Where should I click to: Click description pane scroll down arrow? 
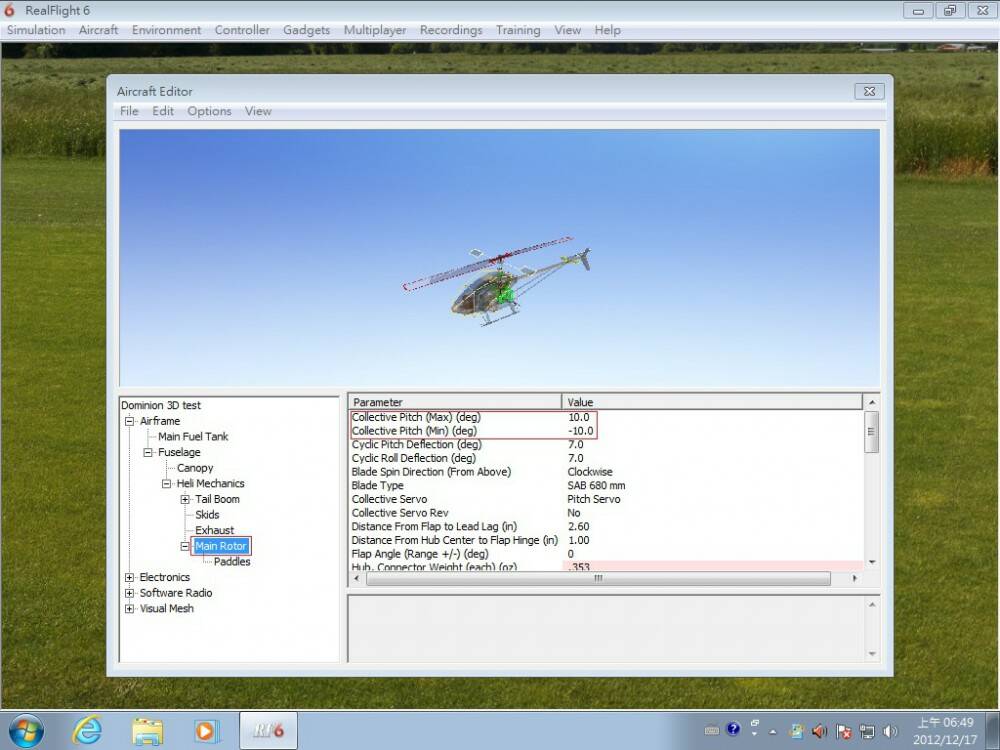pyautogui.click(x=872, y=654)
